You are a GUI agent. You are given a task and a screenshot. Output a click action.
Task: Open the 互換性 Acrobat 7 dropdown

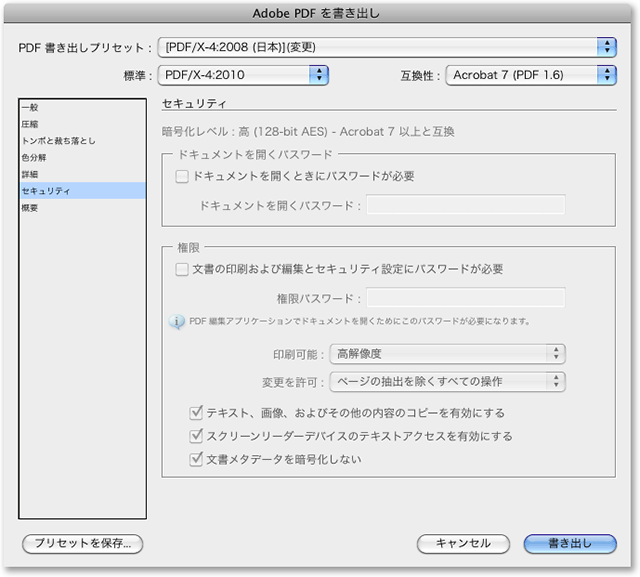coord(530,74)
